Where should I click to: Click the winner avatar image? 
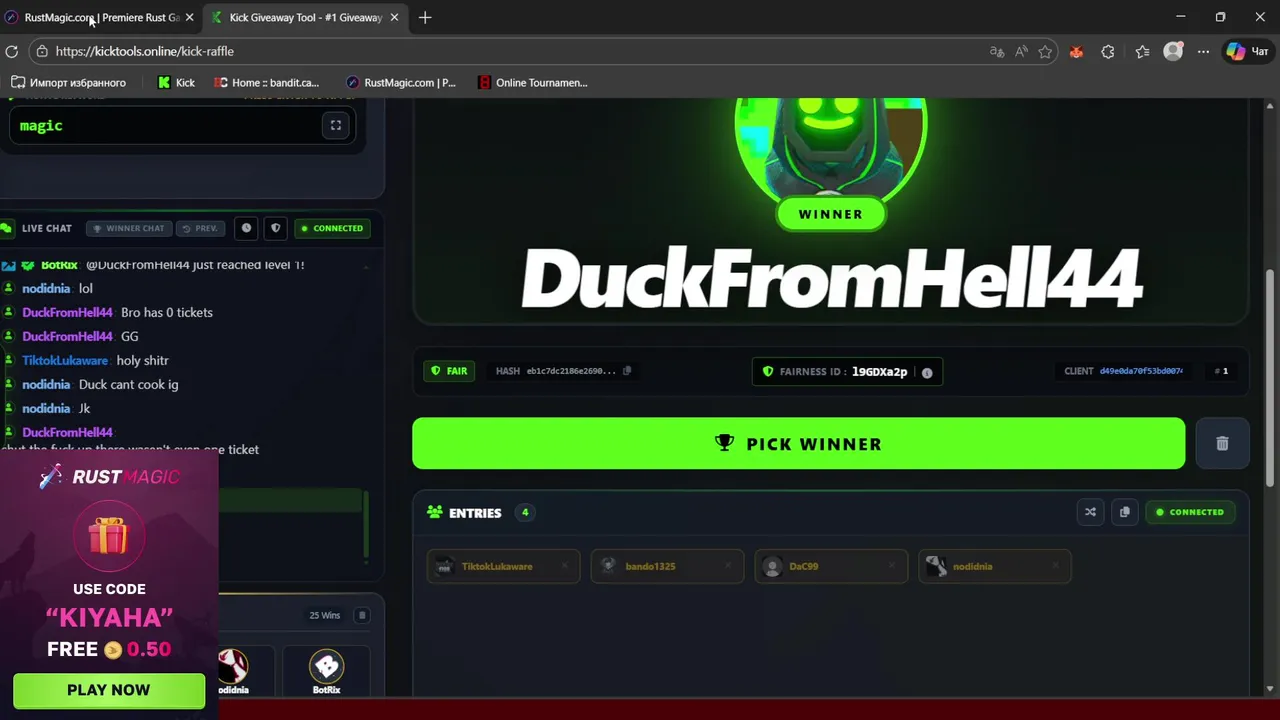[831, 149]
